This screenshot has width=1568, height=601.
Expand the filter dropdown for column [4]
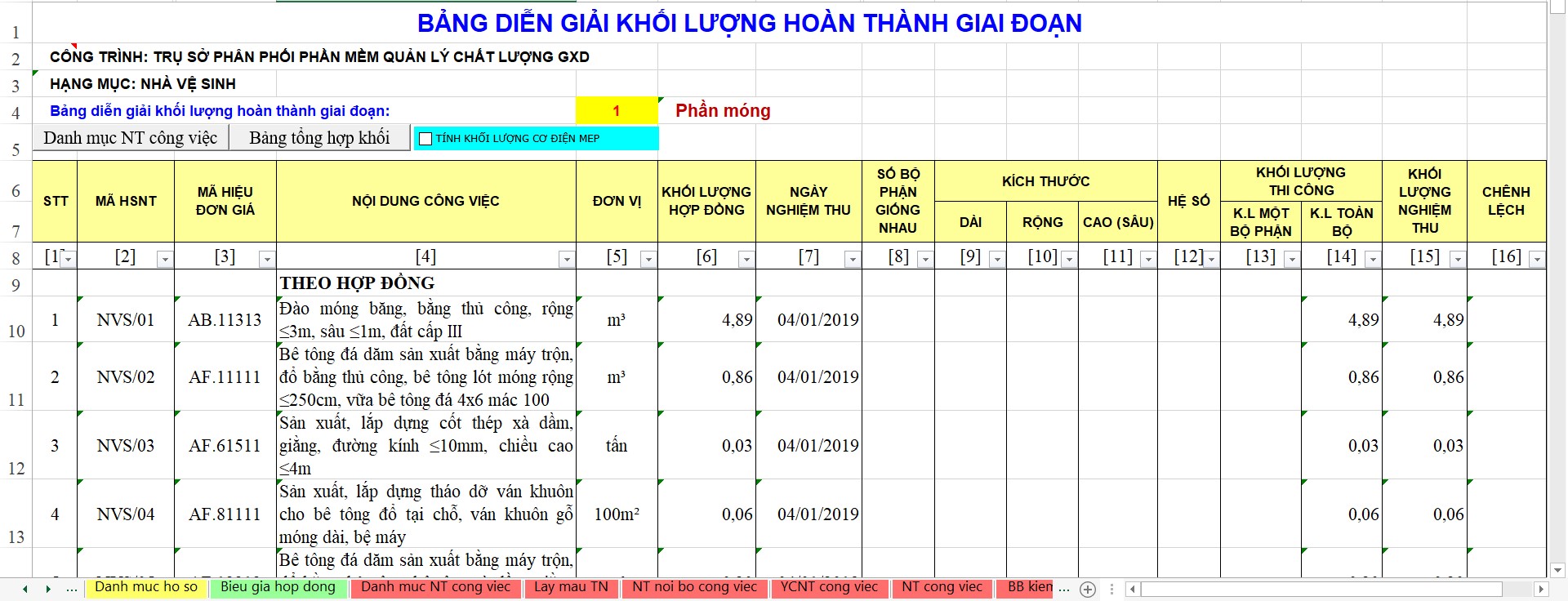(566, 259)
